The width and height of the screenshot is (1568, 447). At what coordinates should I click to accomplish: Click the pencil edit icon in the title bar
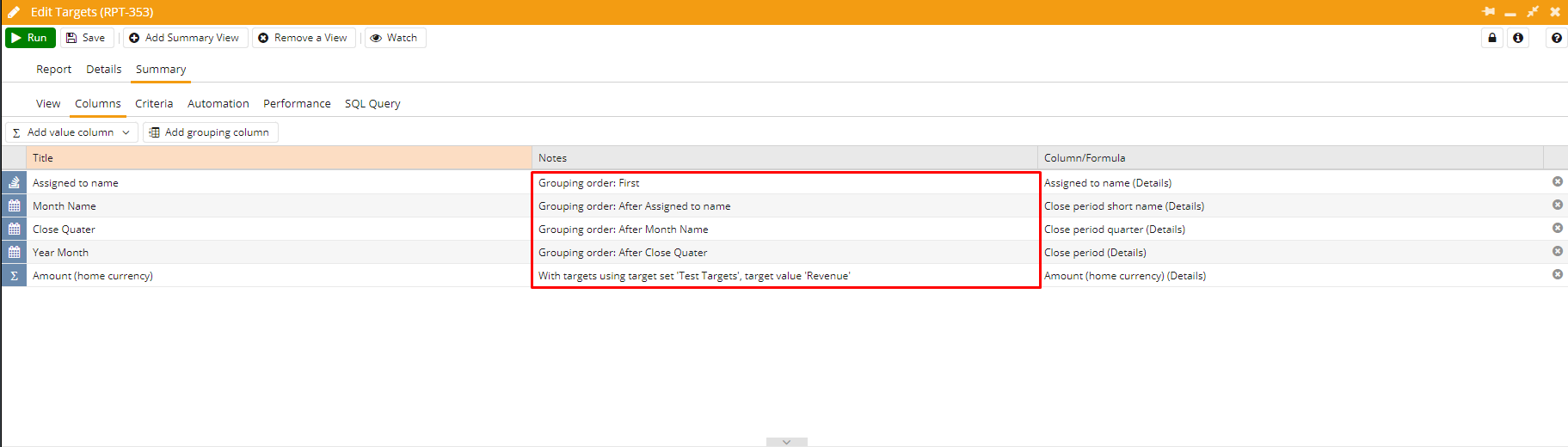pyautogui.click(x=14, y=12)
